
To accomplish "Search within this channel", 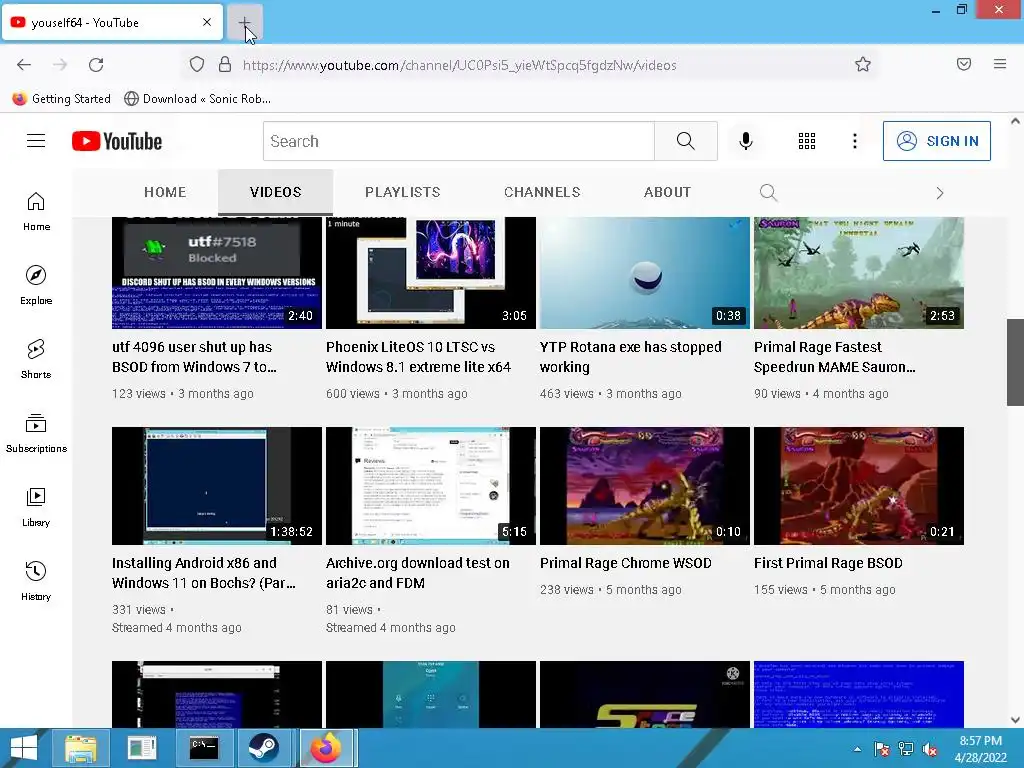I will 769,192.
